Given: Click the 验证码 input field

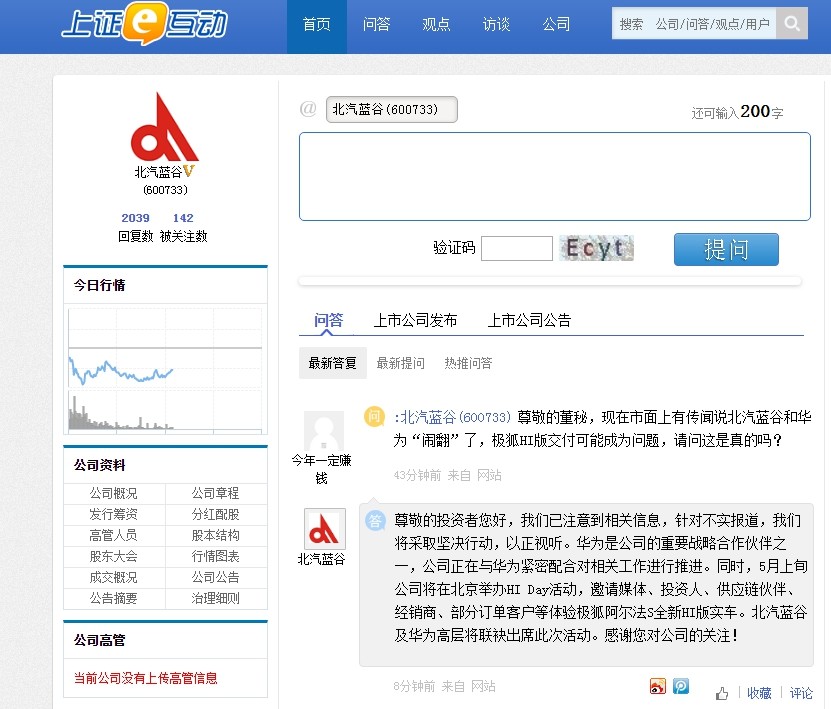Looking at the screenshot, I should [517, 248].
